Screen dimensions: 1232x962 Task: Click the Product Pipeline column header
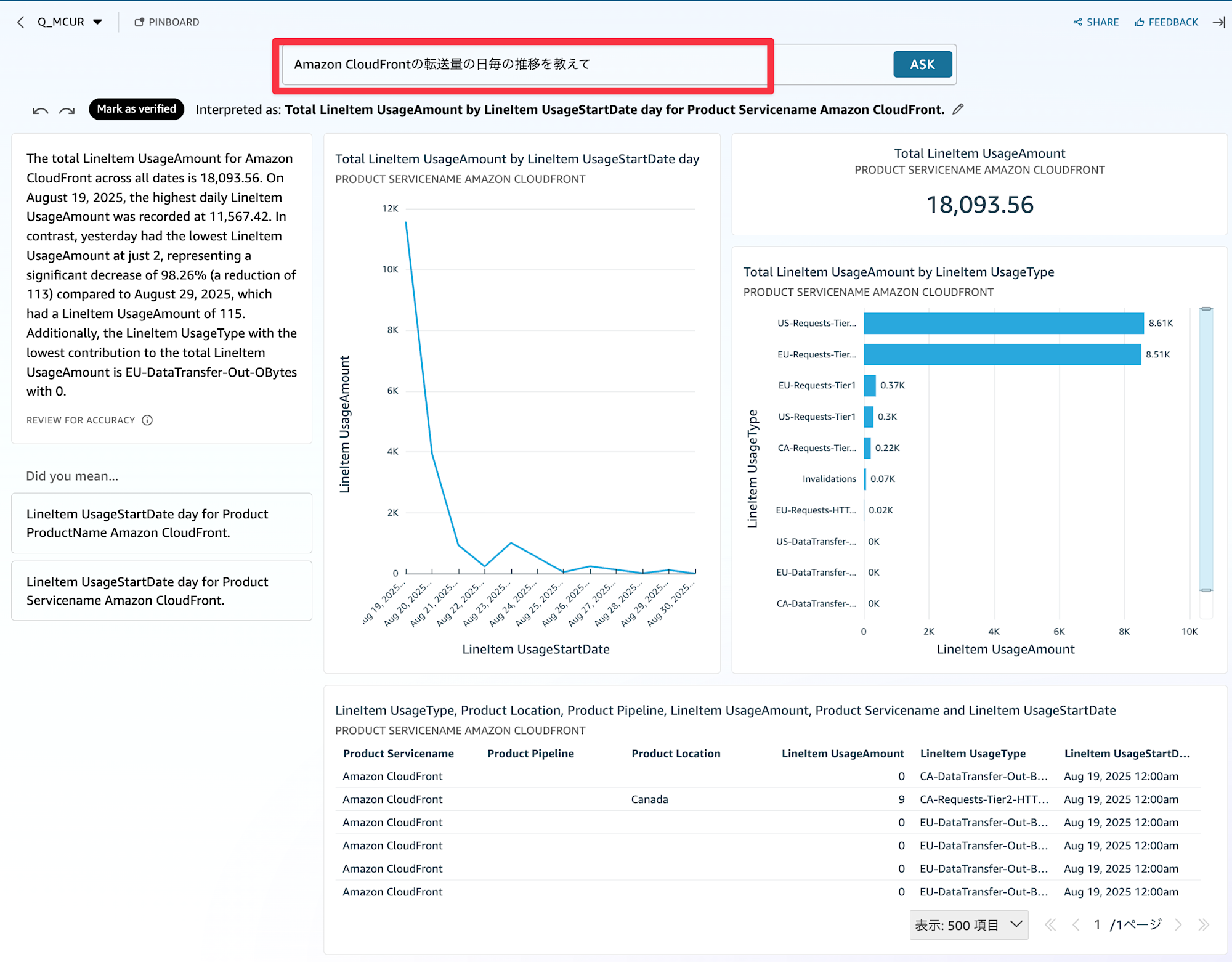click(530, 754)
